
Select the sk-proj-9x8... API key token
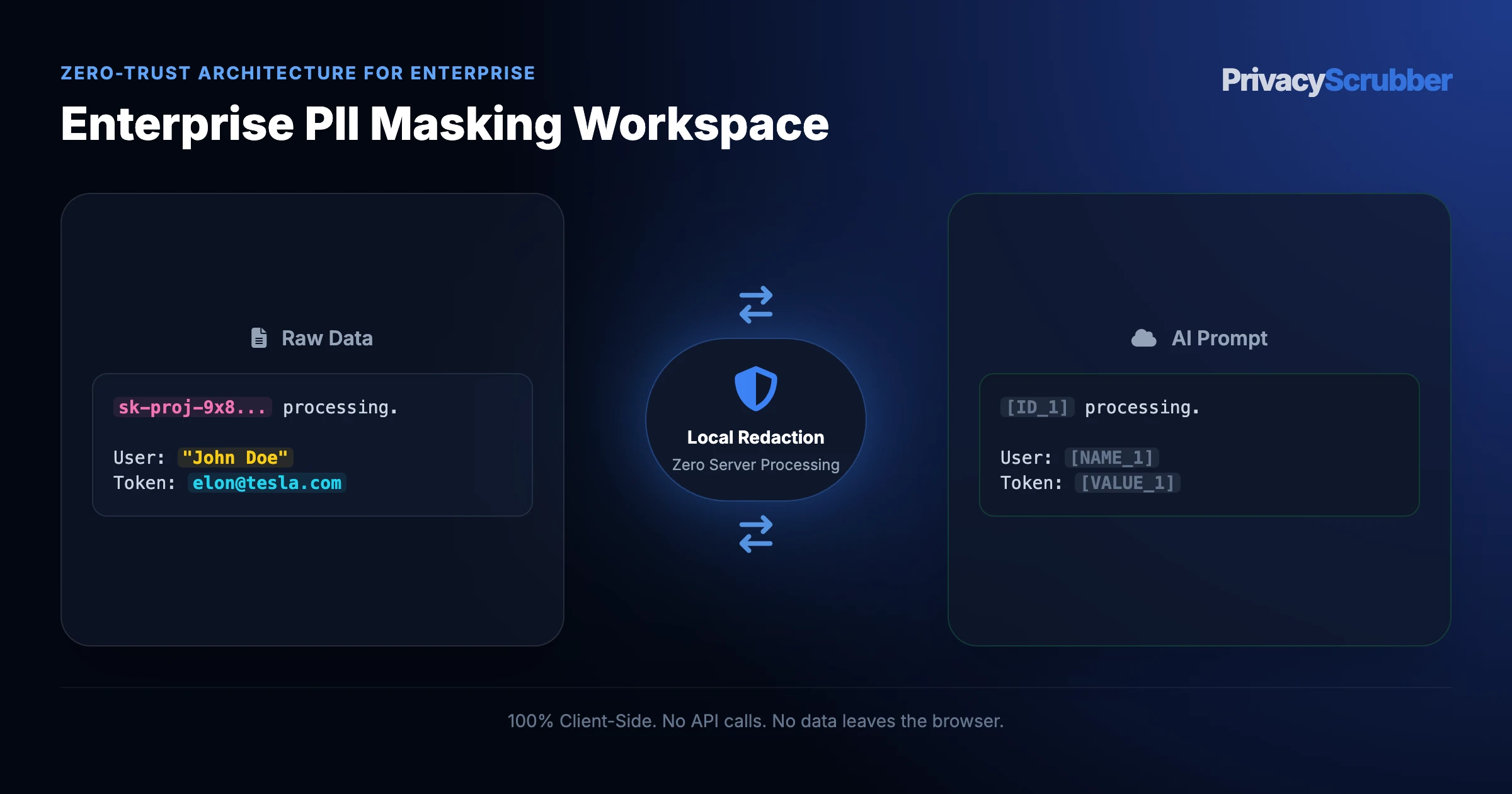click(x=193, y=407)
